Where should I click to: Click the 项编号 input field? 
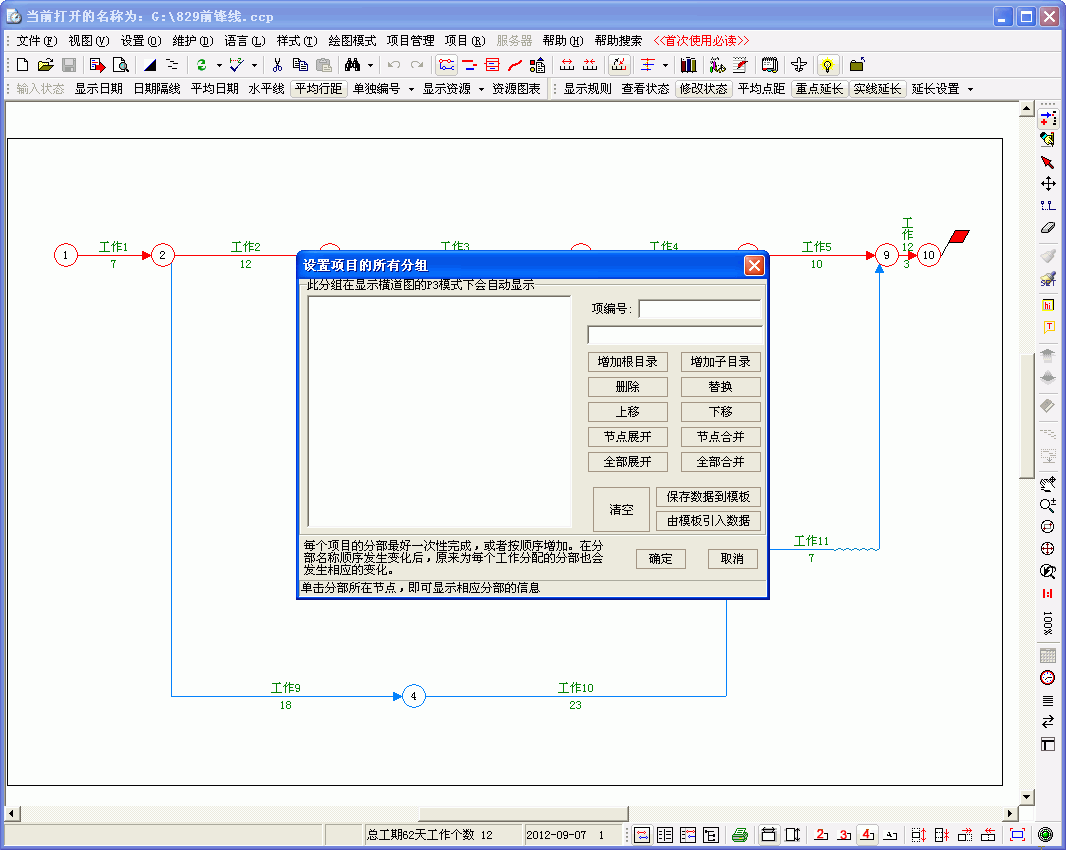click(700, 309)
